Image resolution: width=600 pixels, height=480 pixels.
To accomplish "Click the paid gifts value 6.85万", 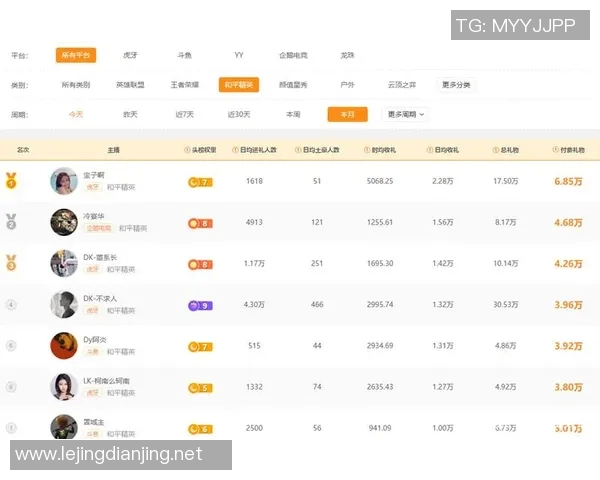I will (568, 181).
